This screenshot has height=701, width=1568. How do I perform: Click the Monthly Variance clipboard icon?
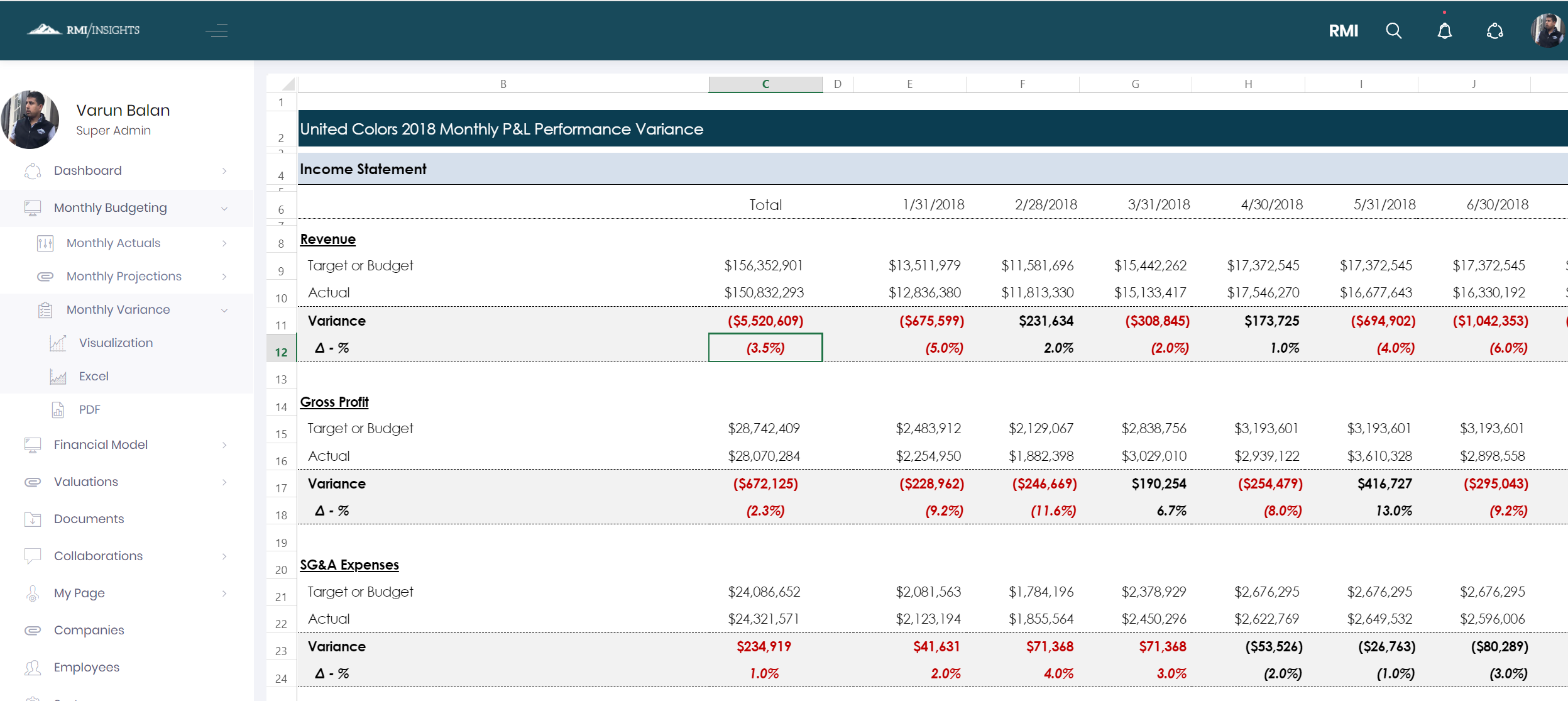[45, 310]
